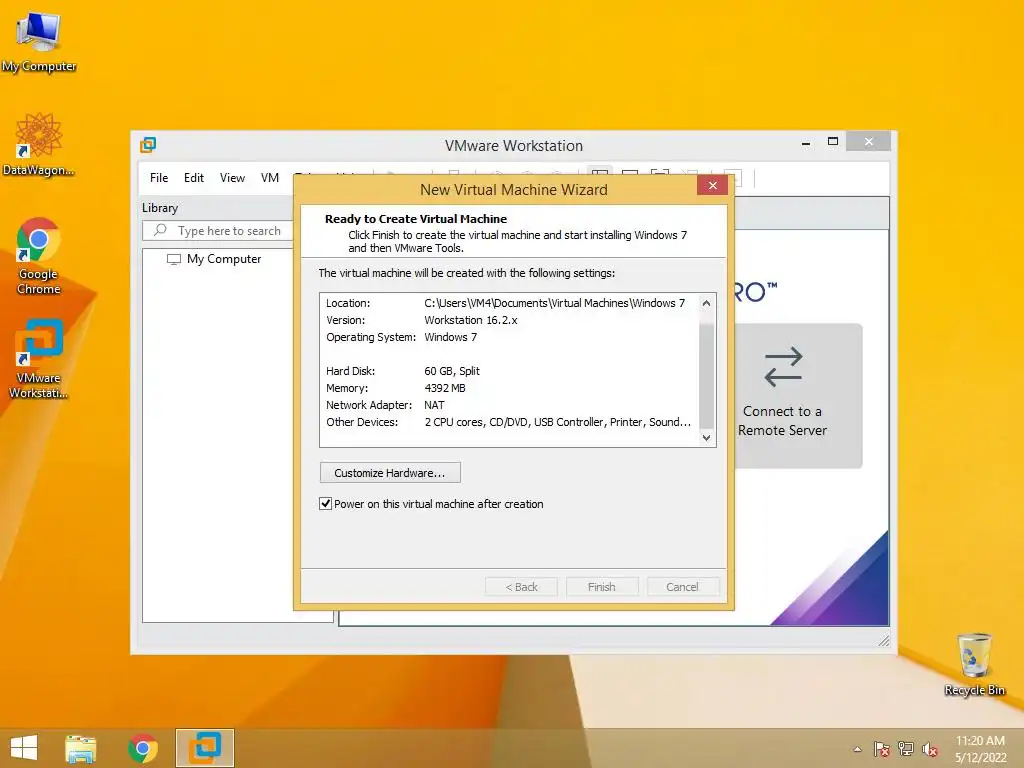The height and width of the screenshot is (768, 1024).
Task: Click the Back button in the wizard
Action: 521,586
